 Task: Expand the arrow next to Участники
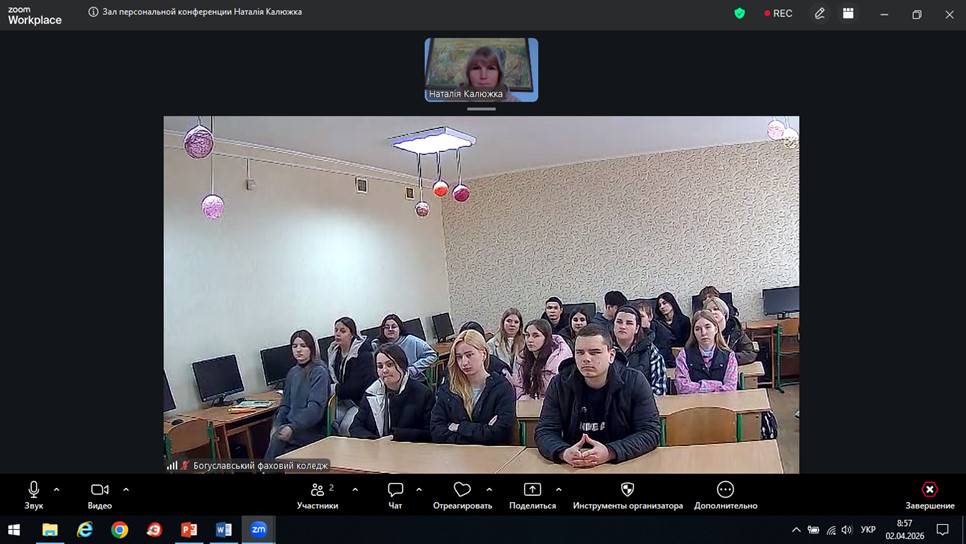pyautogui.click(x=355, y=490)
